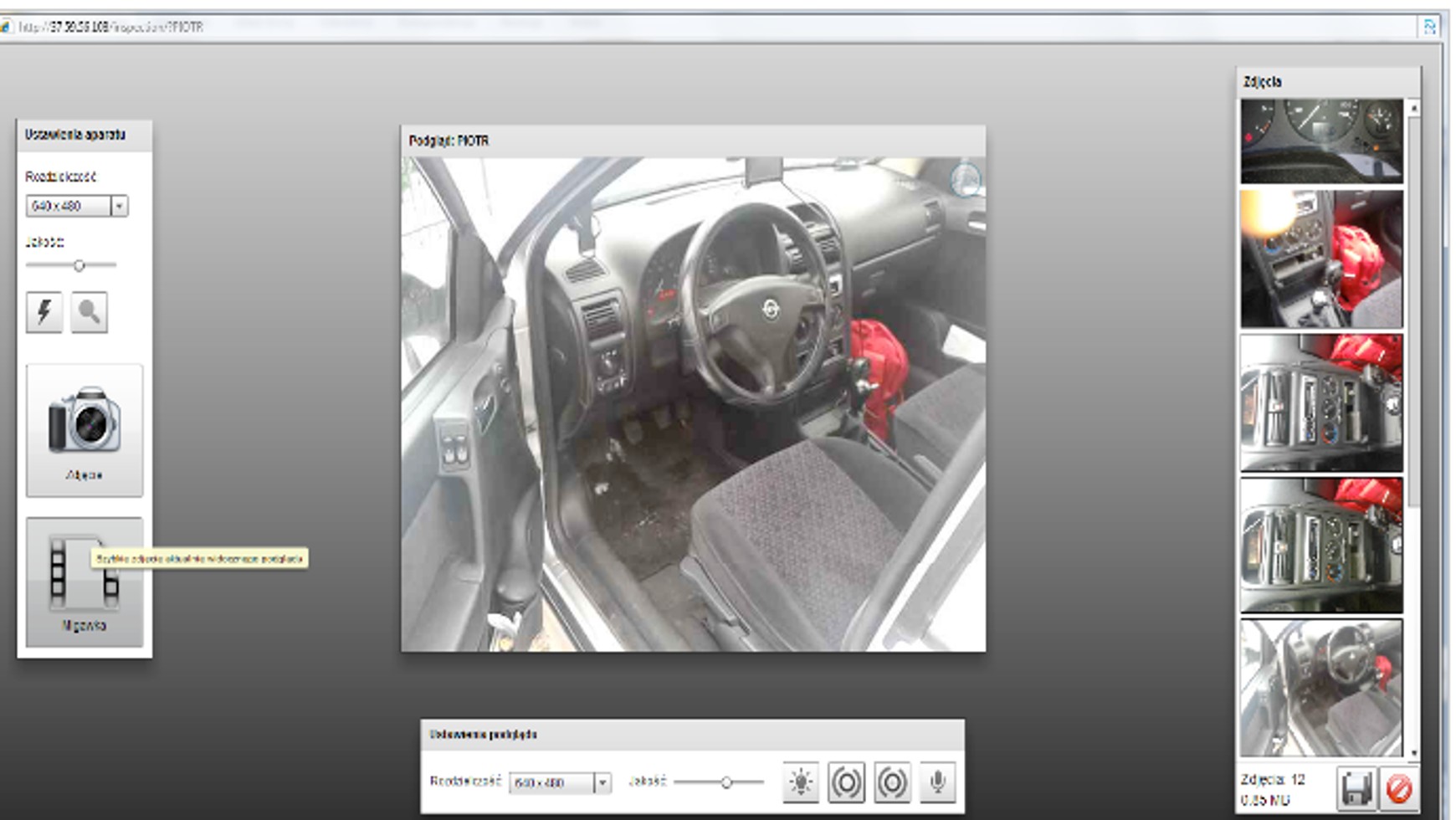
Task: Click the live preview image of the car interior
Action: (x=693, y=404)
